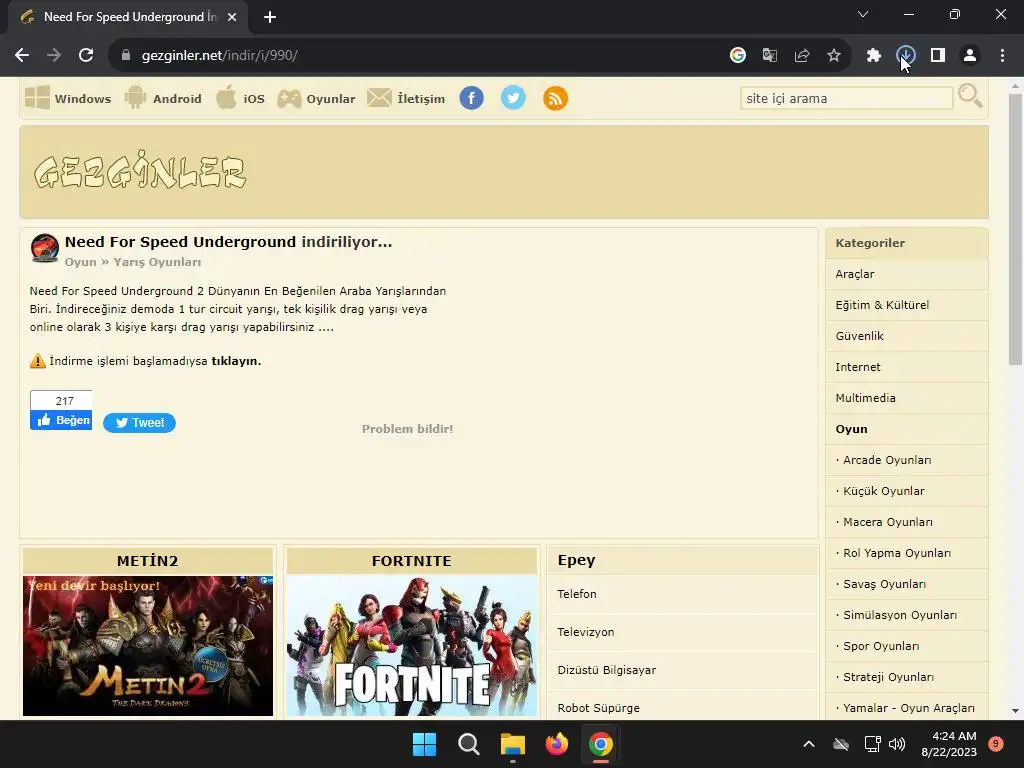Open the Windows Start button
The image size is (1024, 768).
(x=424, y=744)
